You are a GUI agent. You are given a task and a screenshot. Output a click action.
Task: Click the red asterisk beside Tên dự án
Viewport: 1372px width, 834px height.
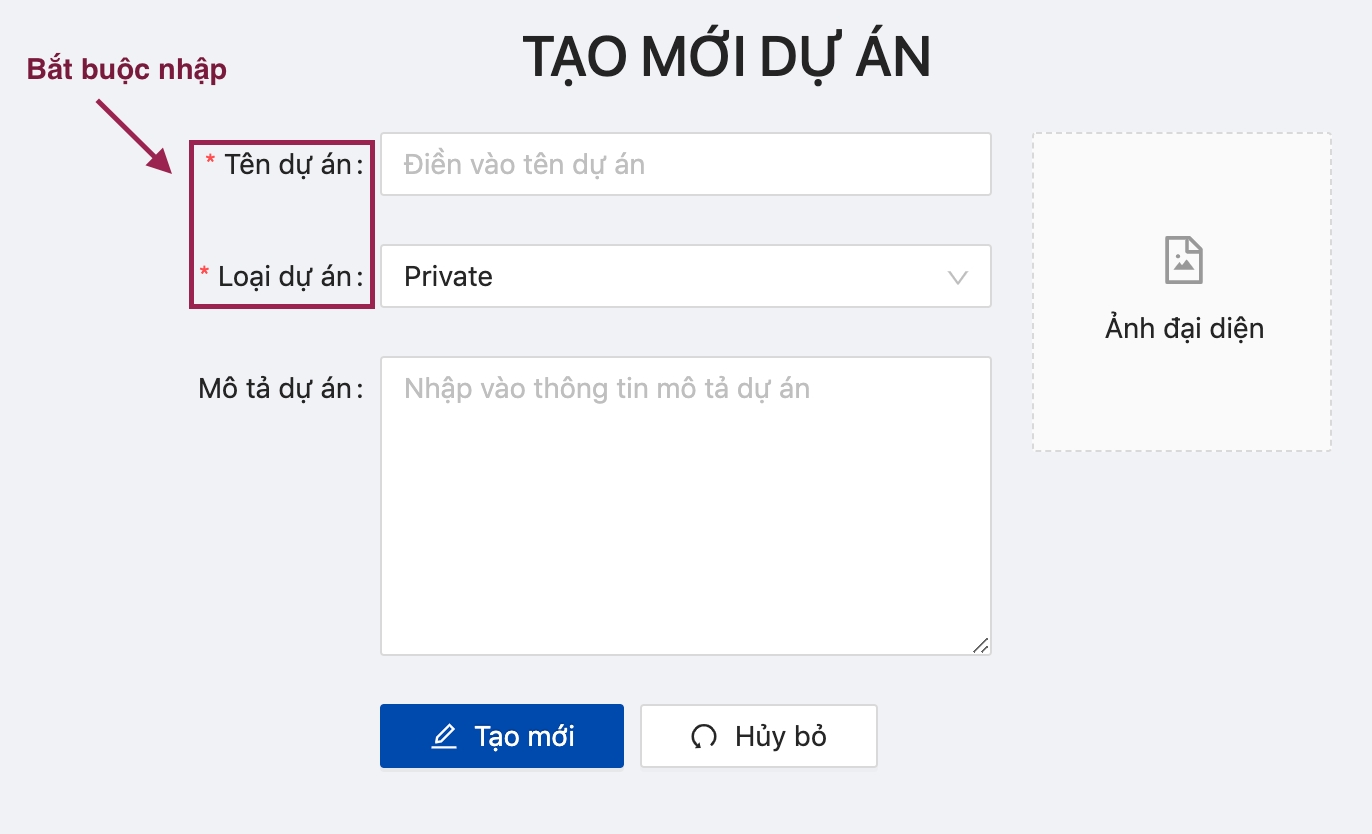point(210,162)
